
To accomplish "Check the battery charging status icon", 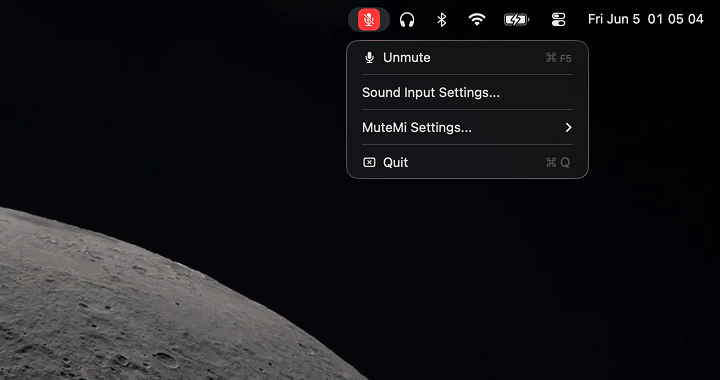I will [x=516, y=20].
